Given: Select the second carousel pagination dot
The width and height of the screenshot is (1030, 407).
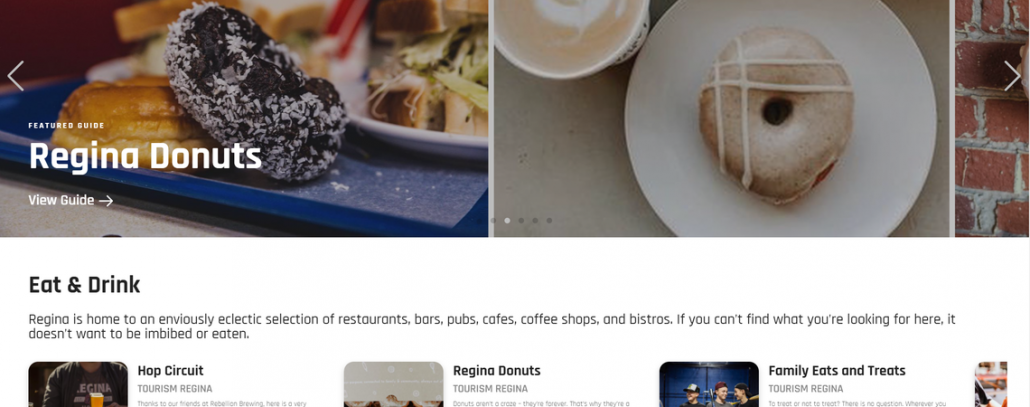Looking at the screenshot, I should click(x=493, y=221).
